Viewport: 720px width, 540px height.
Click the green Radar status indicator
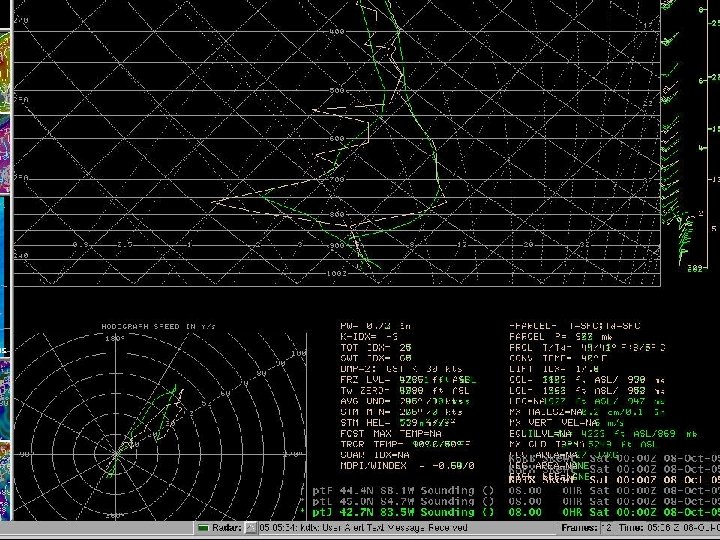(x=203, y=528)
